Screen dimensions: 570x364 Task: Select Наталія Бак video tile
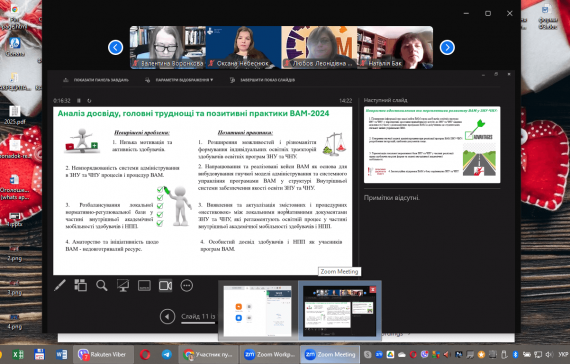tap(395, 47)
